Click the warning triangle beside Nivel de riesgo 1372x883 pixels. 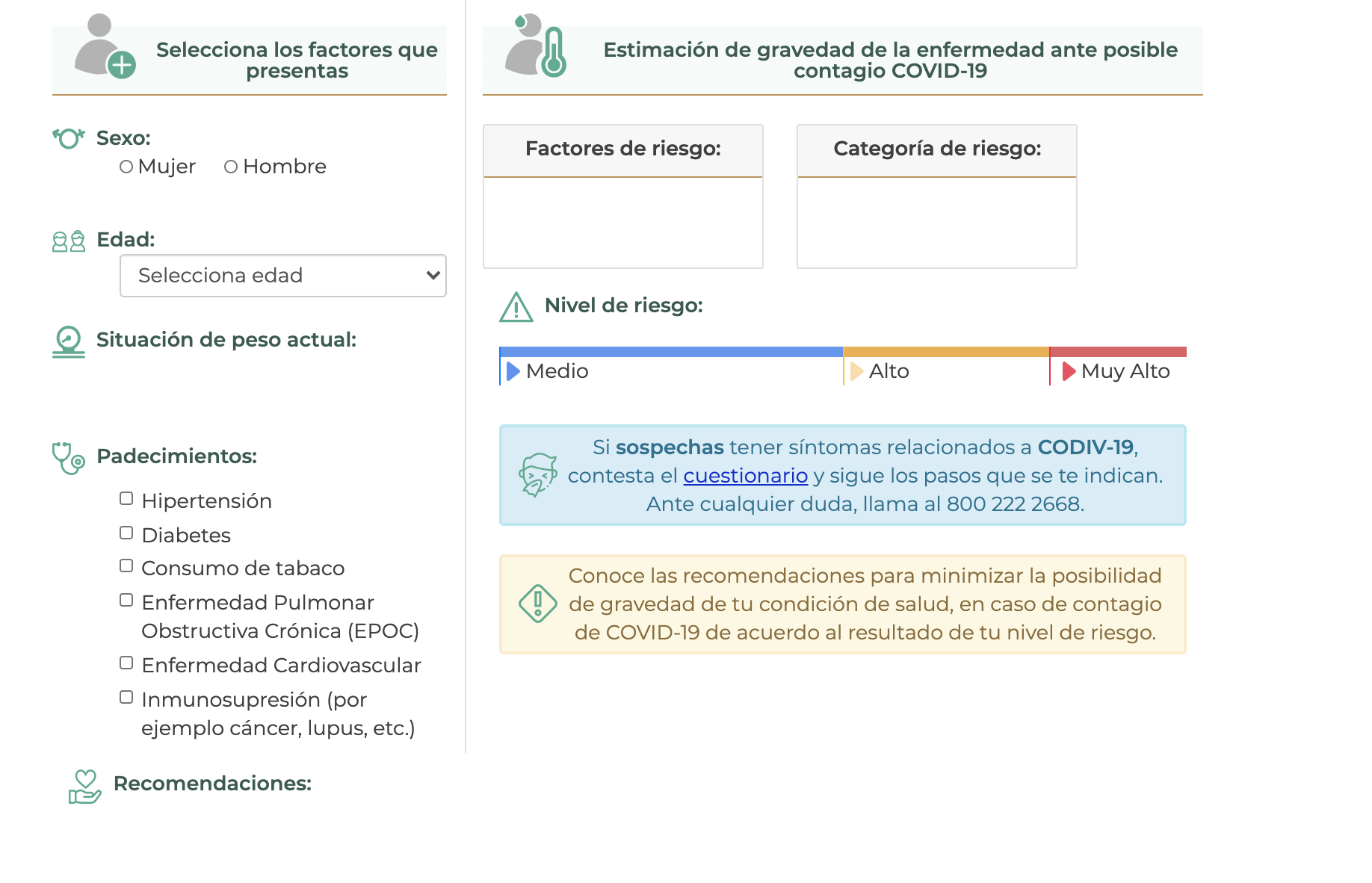pyautogui.click(x=518, y=306)
